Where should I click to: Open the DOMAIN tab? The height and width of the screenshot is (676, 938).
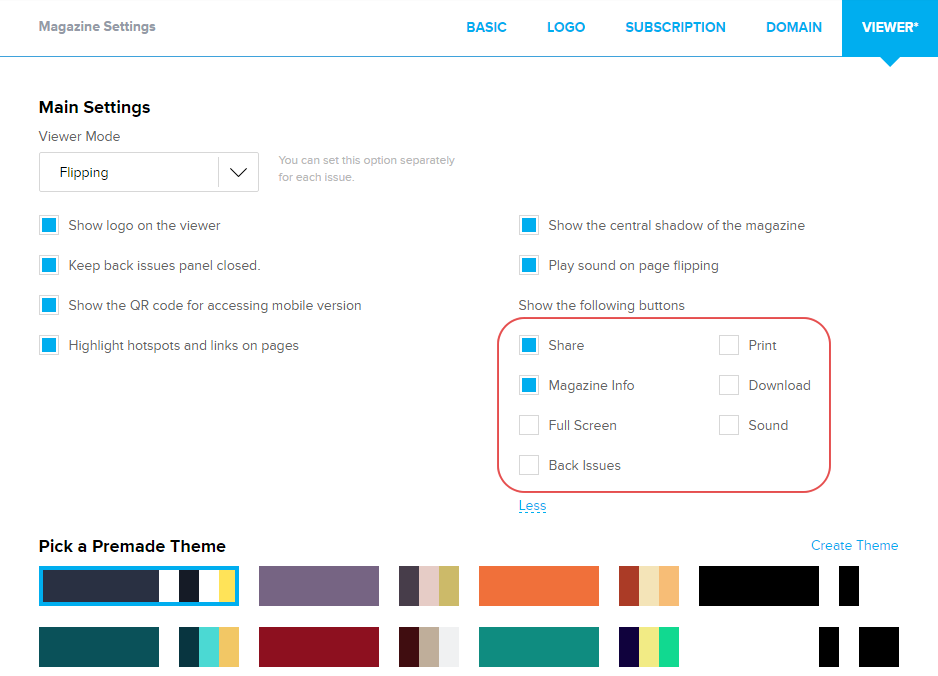click(x=794, y=27)
